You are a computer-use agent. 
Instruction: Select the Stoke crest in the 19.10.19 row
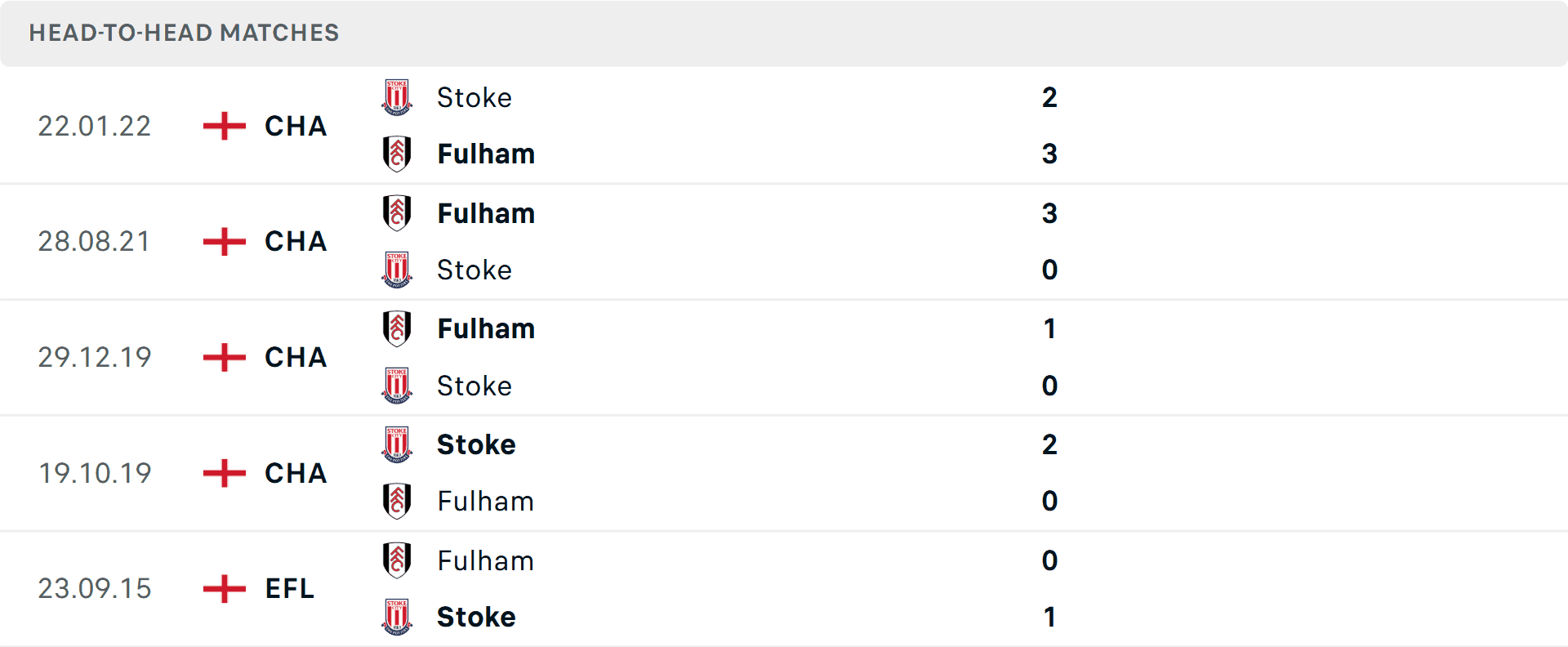click(x=396, y=444)
